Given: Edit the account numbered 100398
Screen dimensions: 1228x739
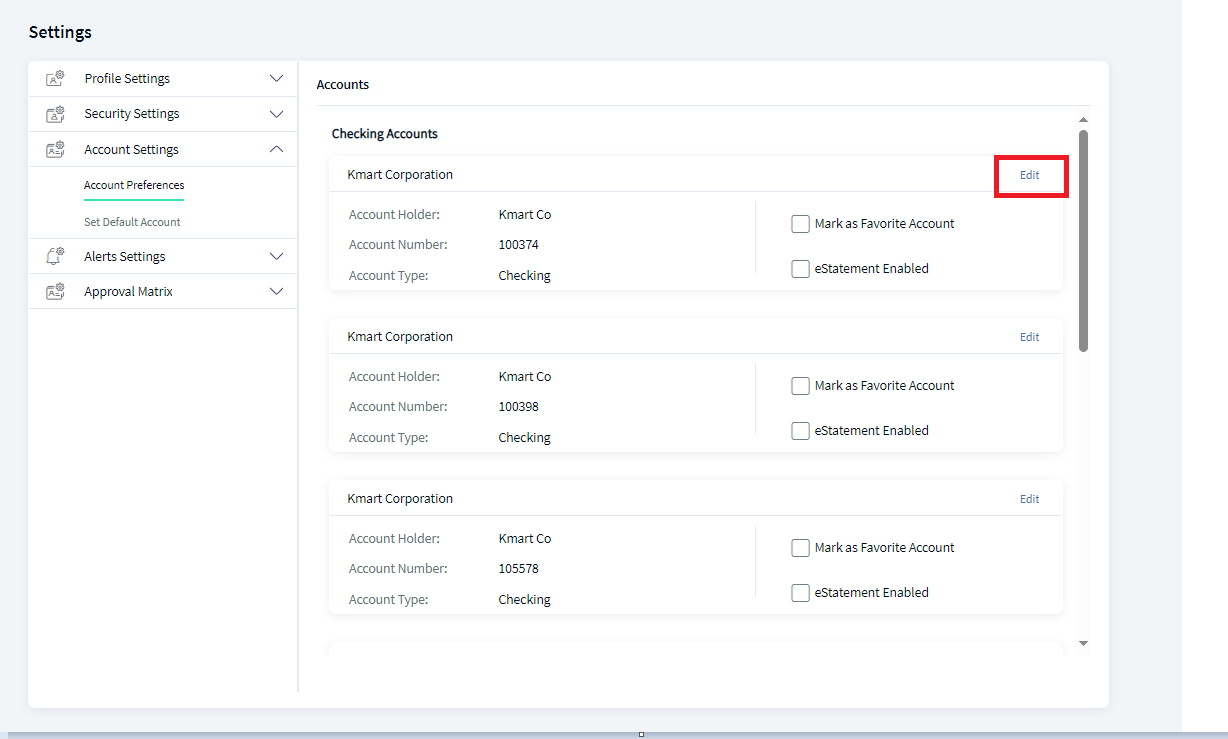Looking at the screenshot, I should point(1030,337).
